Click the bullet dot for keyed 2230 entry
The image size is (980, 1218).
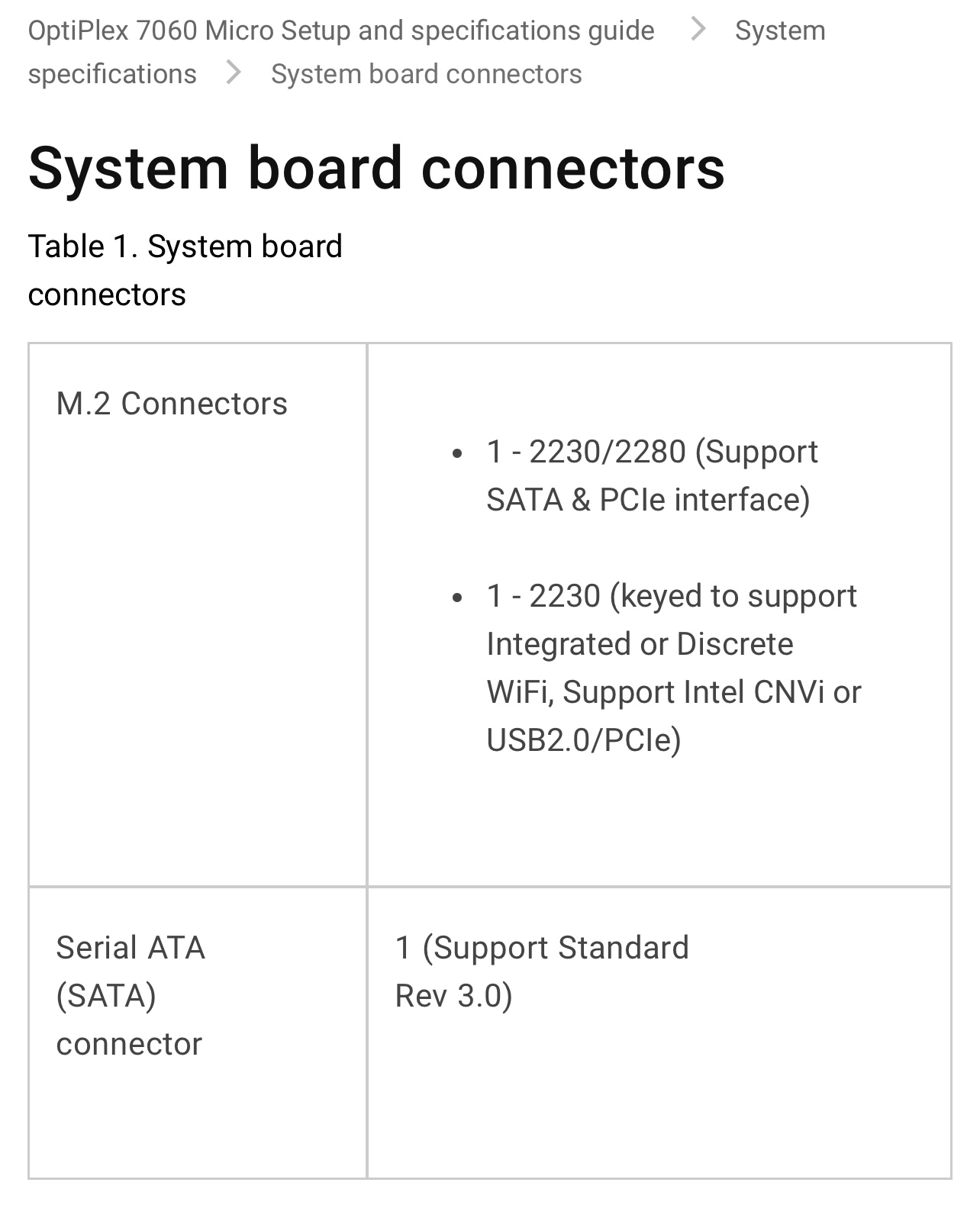[x=457, y=598]
